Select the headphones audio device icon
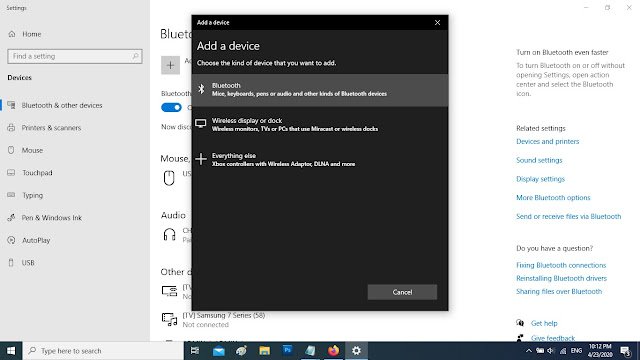The width and height of the screenshot is (640, 360). point(169,235)
